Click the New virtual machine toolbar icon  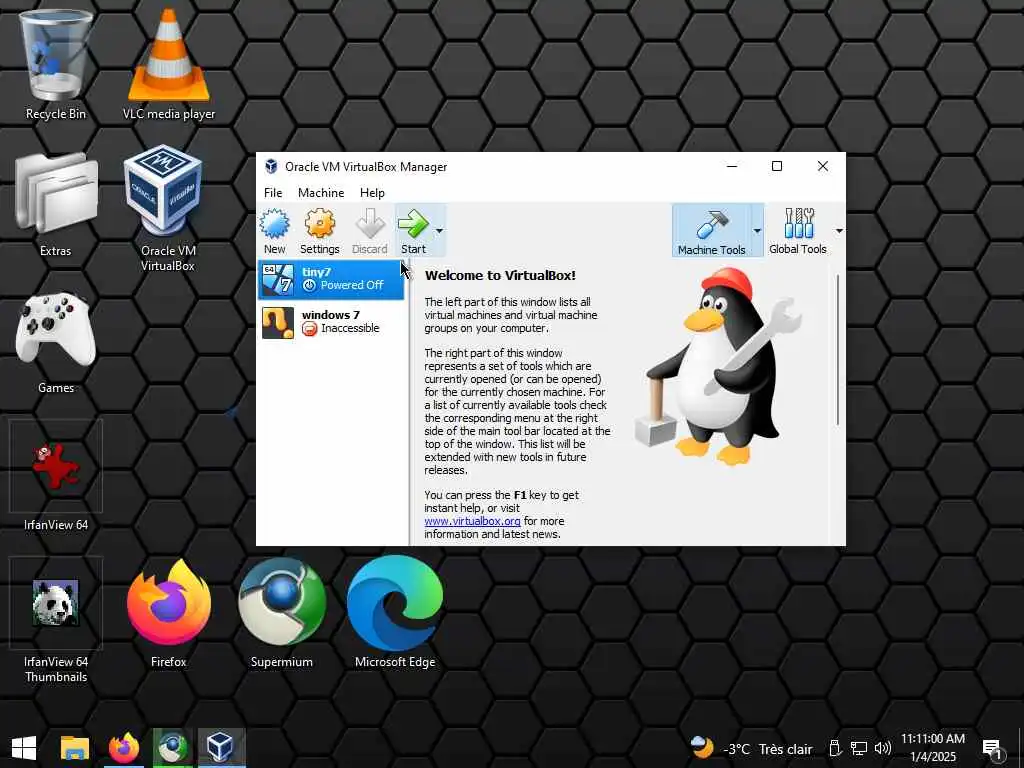(274, 231)
